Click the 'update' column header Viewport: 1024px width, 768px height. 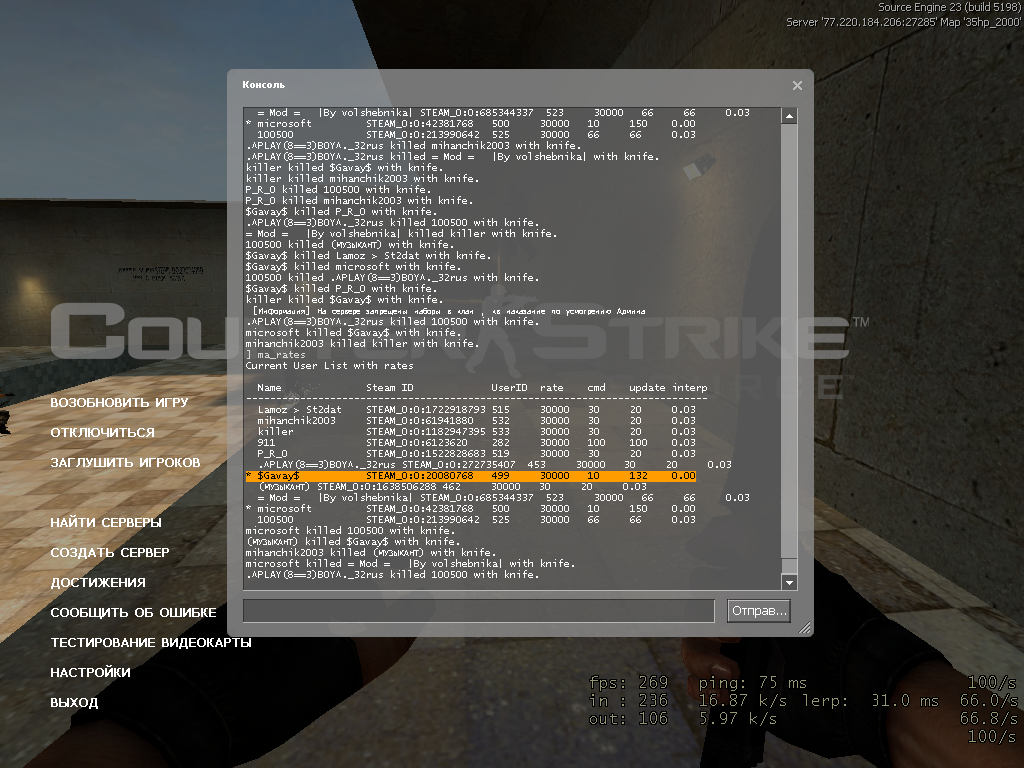coord(647,388)
